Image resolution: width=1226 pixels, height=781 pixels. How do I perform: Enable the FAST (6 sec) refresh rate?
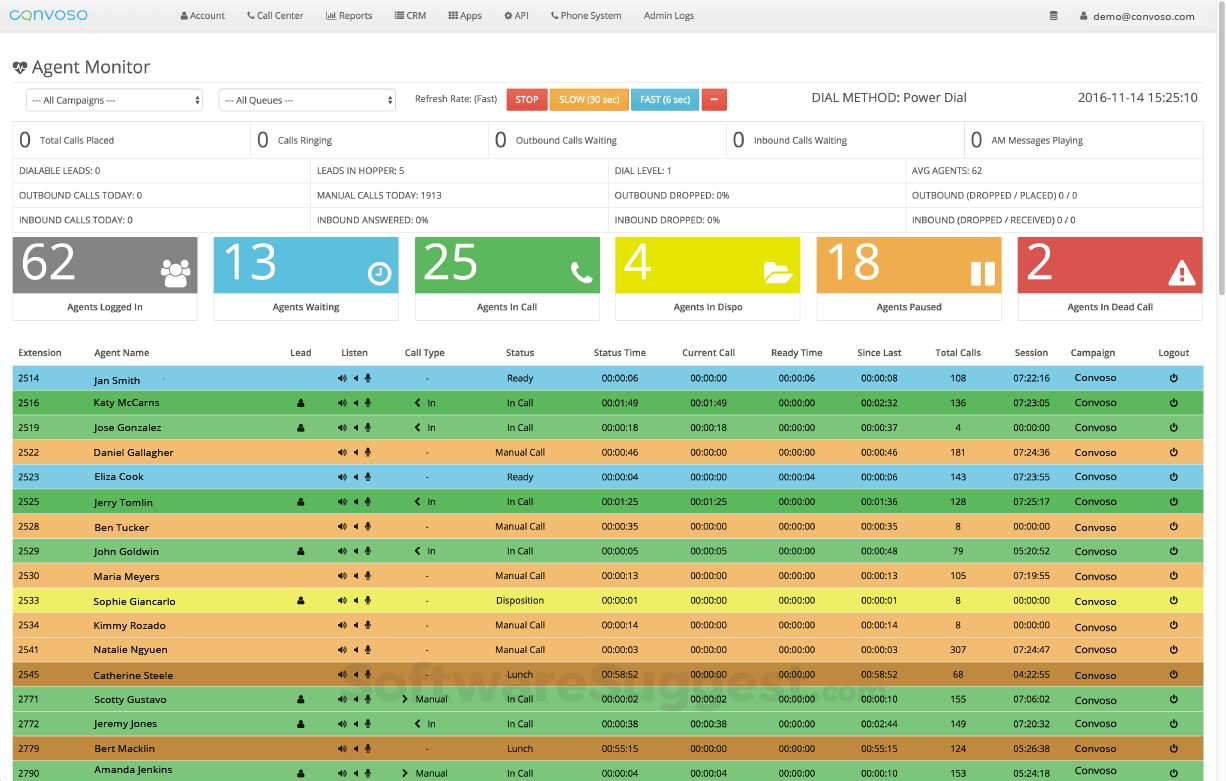[664, 99]
